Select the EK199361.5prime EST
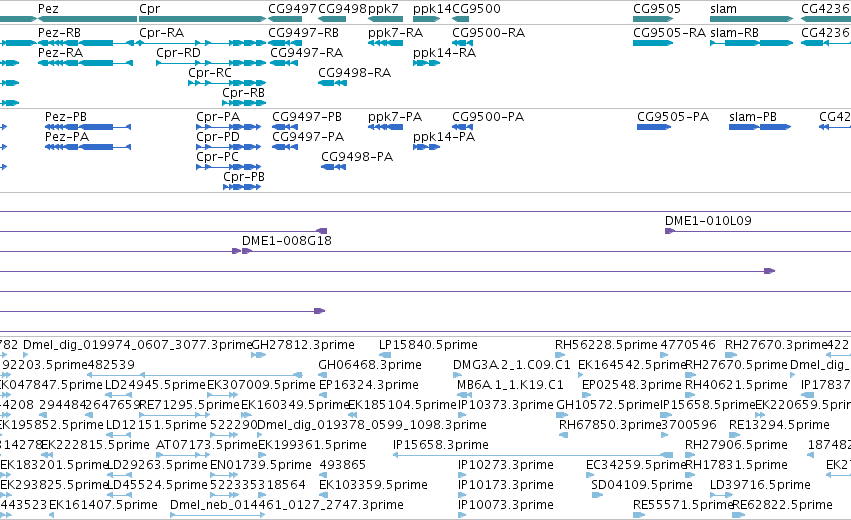851x520 pixels. point(263,455)
